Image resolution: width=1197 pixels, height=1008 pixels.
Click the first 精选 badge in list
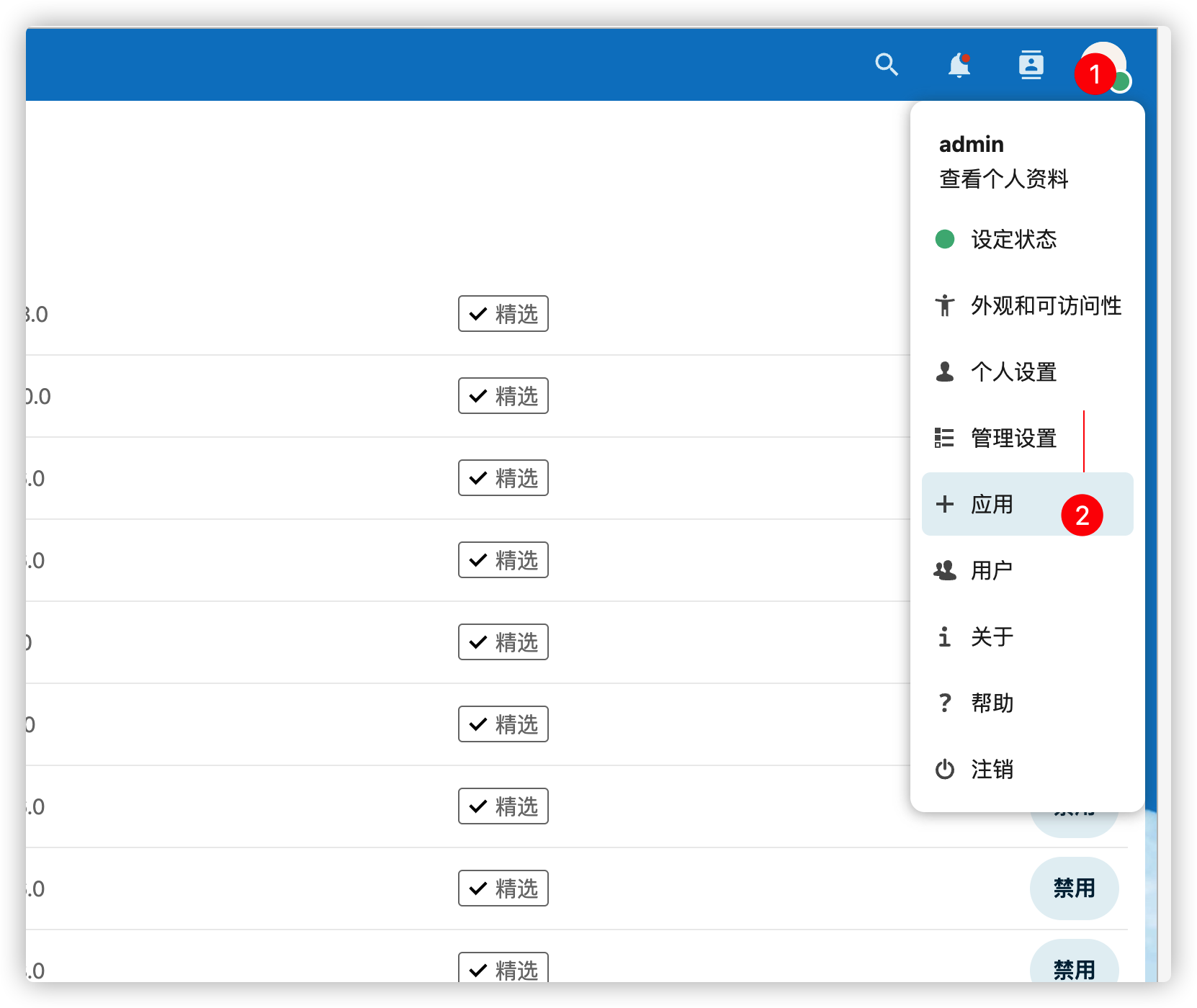coord(503,314)
